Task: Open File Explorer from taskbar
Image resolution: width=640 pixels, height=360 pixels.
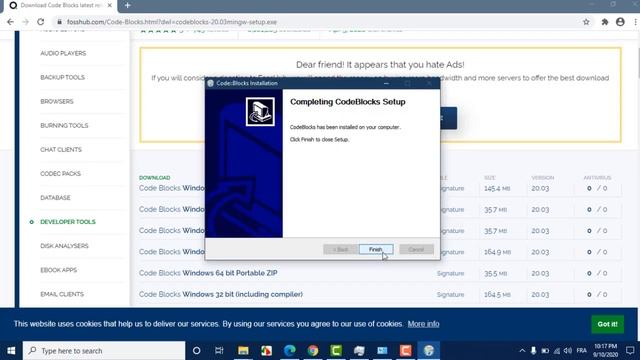Action: 243,351
